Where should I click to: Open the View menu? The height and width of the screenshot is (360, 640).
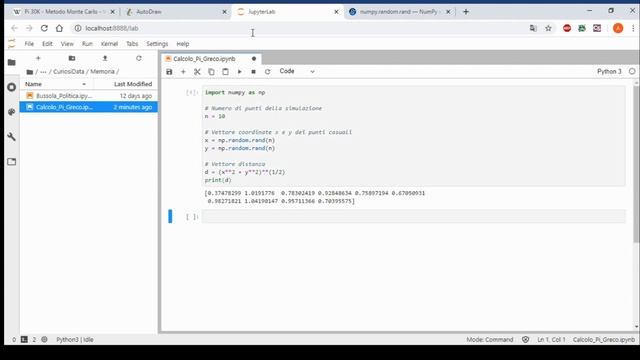[x=67, y=44]
